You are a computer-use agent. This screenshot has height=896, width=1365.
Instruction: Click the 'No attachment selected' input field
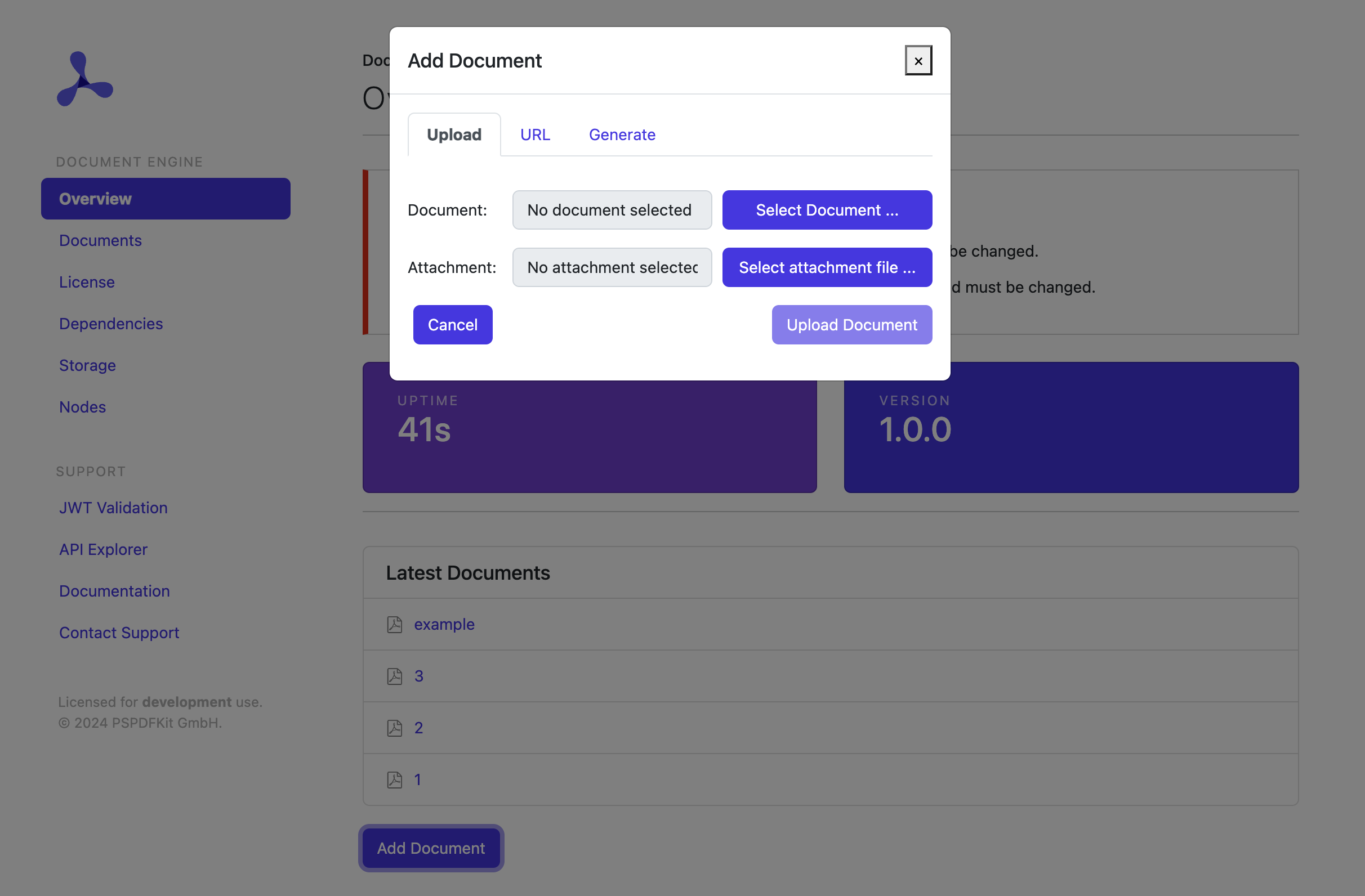coord(612,267)
